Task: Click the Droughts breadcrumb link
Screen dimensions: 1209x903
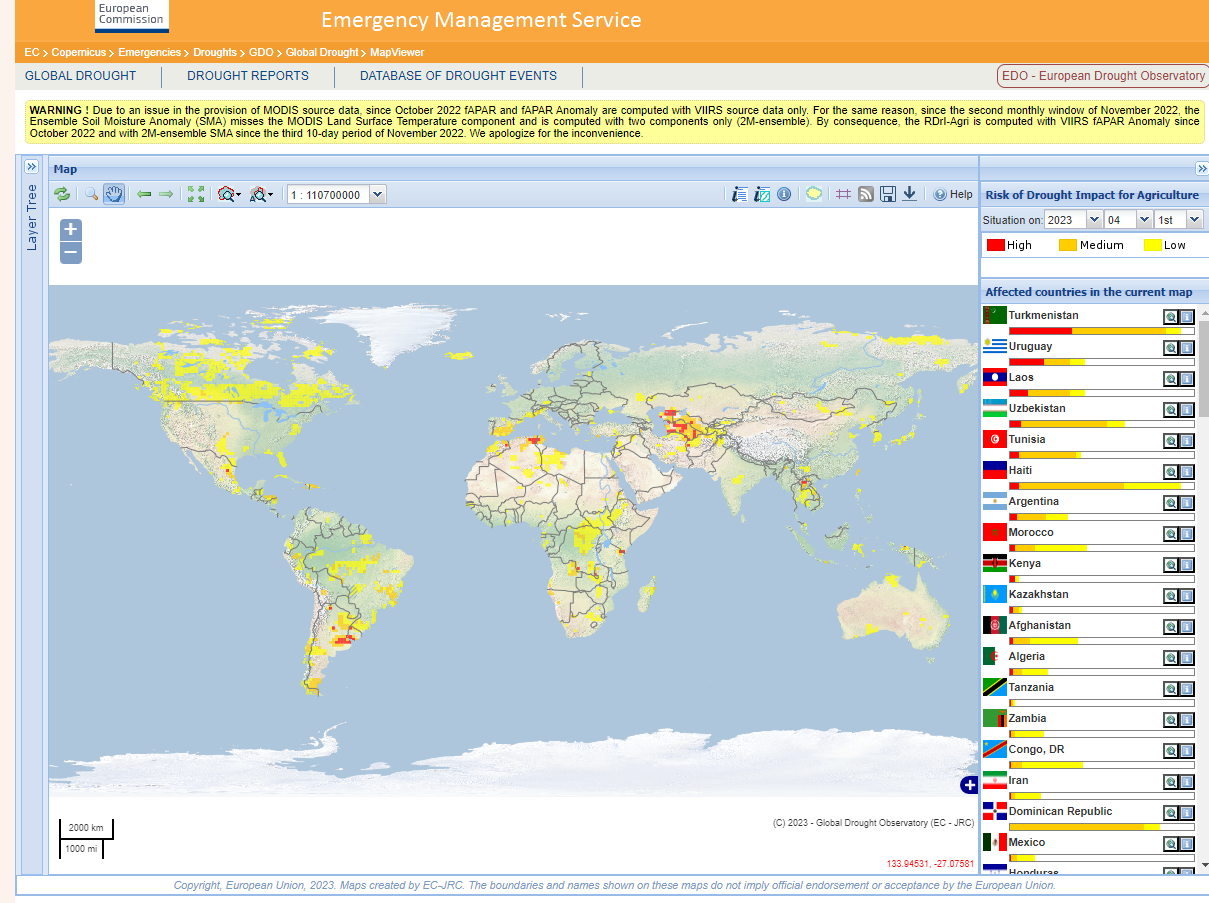Action: [215, 52]
